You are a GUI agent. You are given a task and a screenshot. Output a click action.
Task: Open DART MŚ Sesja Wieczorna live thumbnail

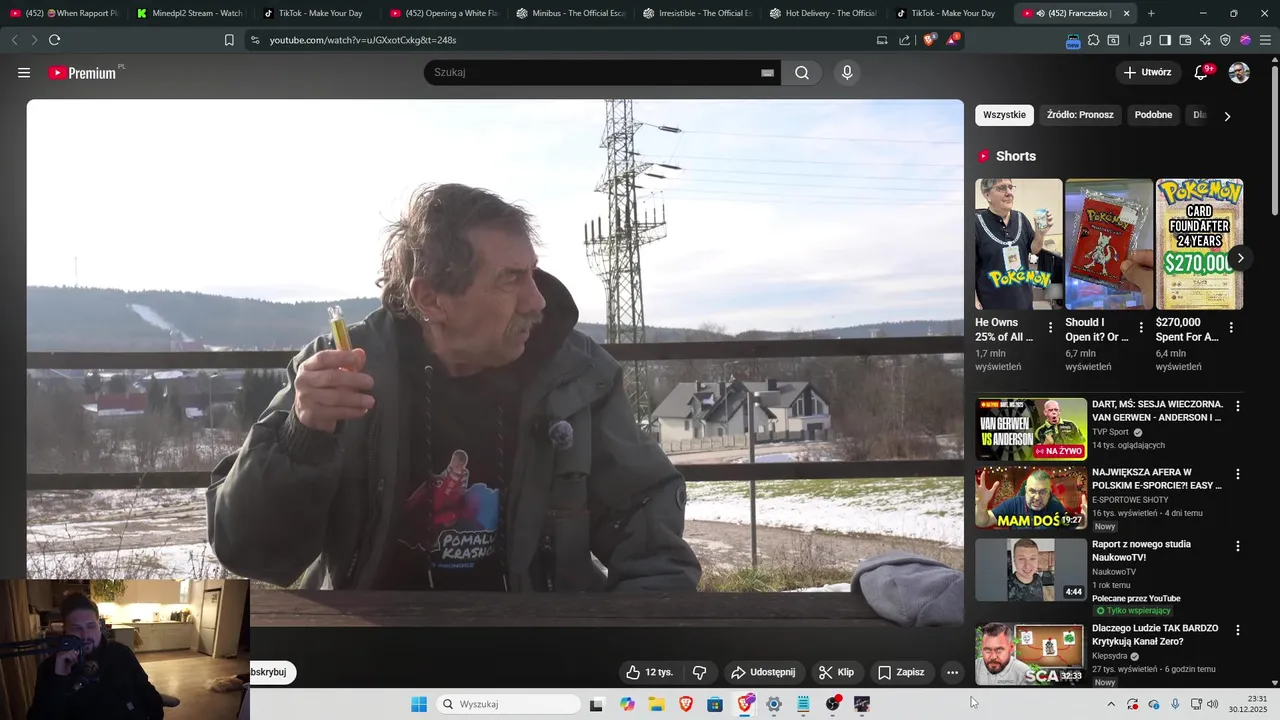[x=1031, y=429]
